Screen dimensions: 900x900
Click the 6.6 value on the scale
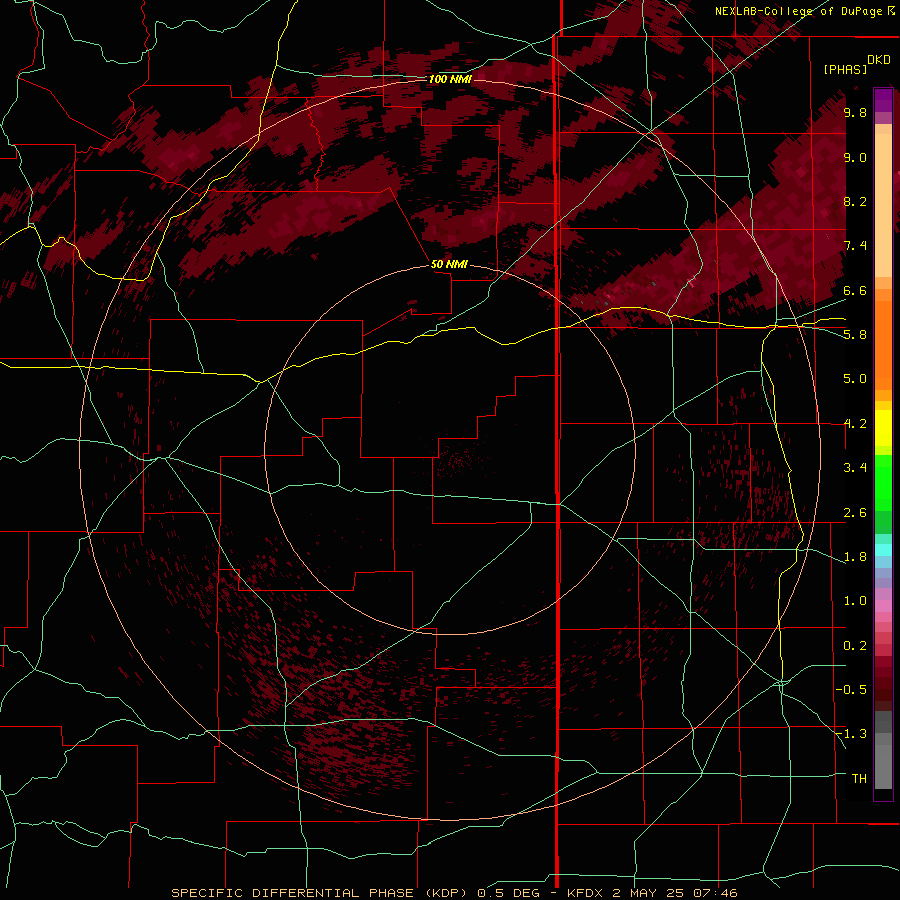(855, 290)
